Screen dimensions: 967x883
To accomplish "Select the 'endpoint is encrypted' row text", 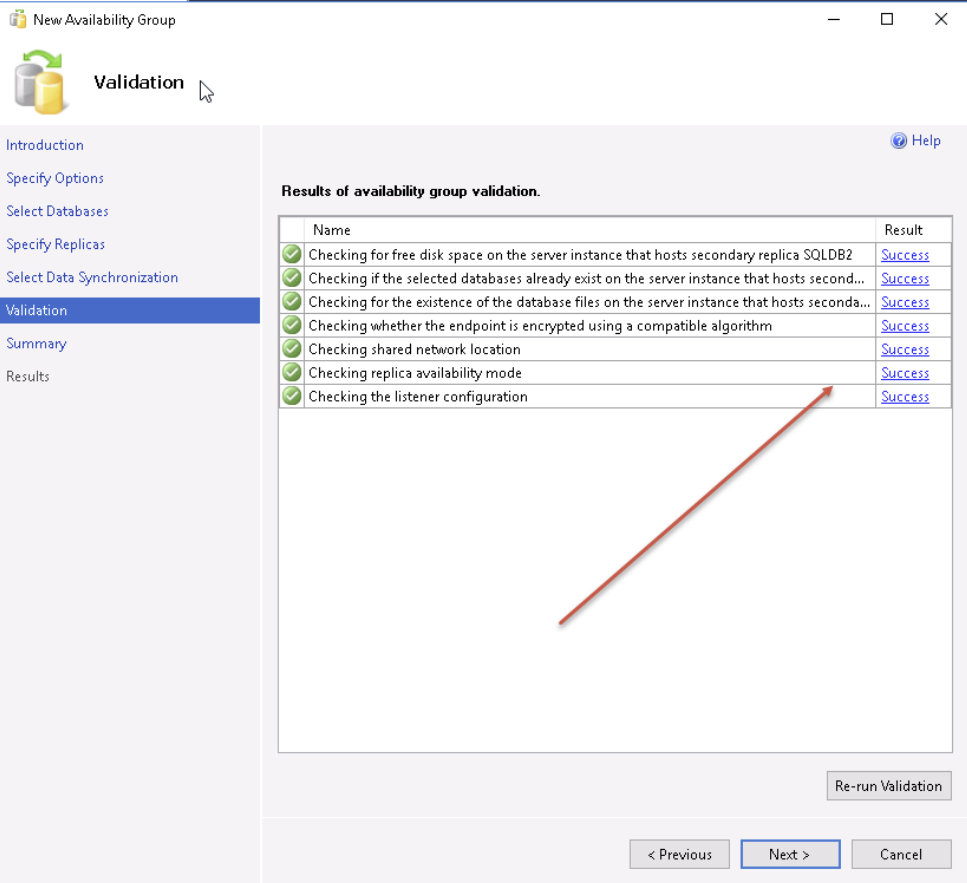I will pos(540,326).
